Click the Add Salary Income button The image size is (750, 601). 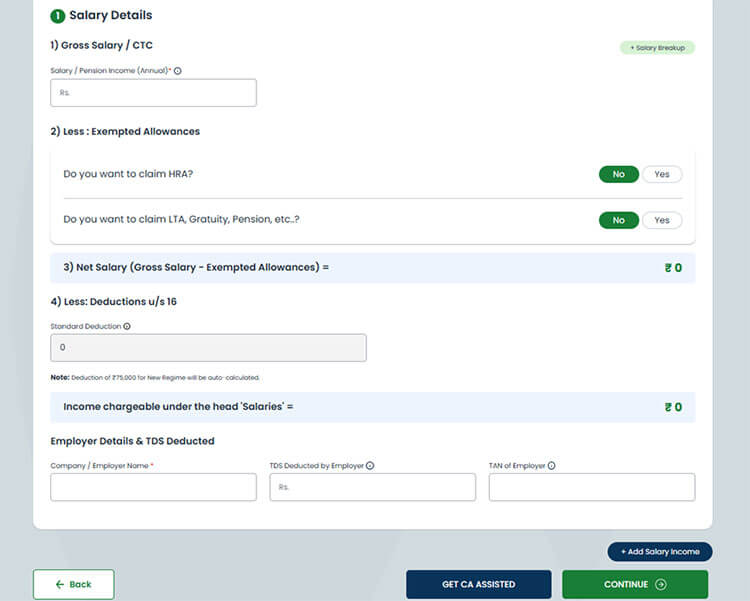tap(660, 552)
